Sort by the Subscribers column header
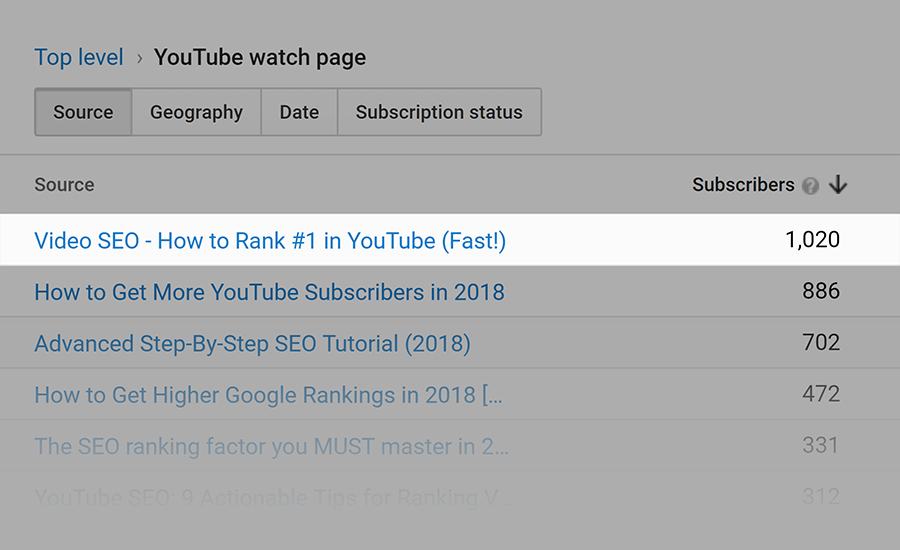This screenshot has width=900, height=550. click(x=743, y=185)
